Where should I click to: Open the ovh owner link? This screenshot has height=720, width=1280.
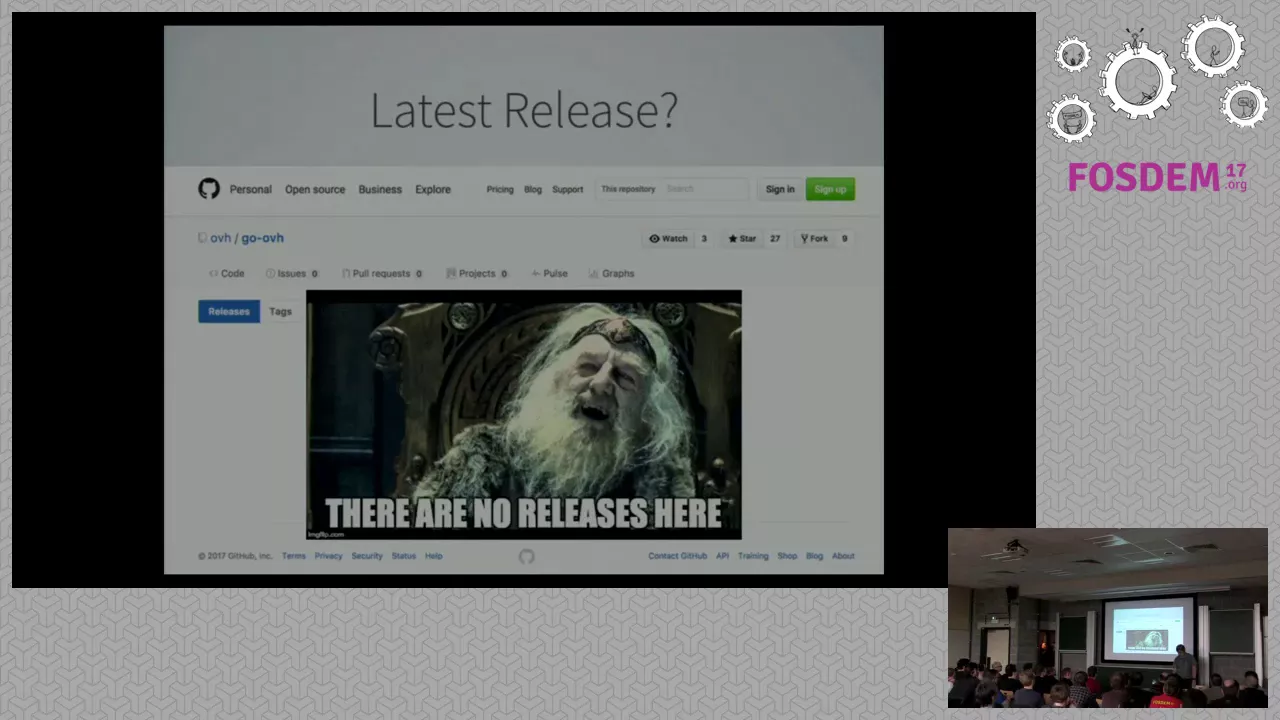click(220, 238)
